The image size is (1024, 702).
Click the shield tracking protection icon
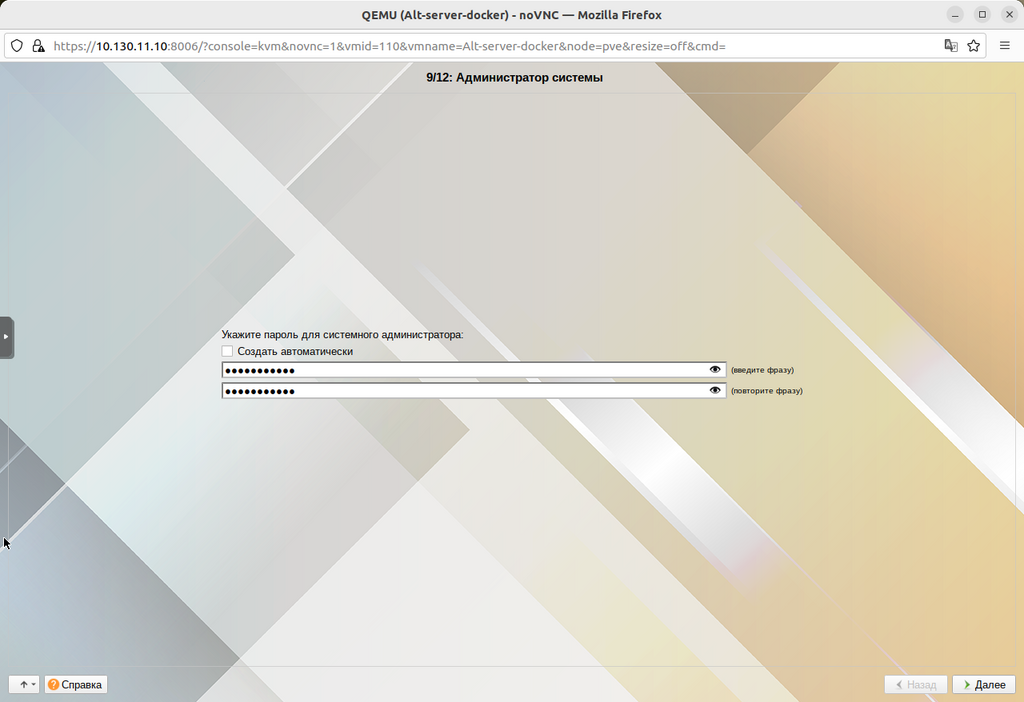16,46
